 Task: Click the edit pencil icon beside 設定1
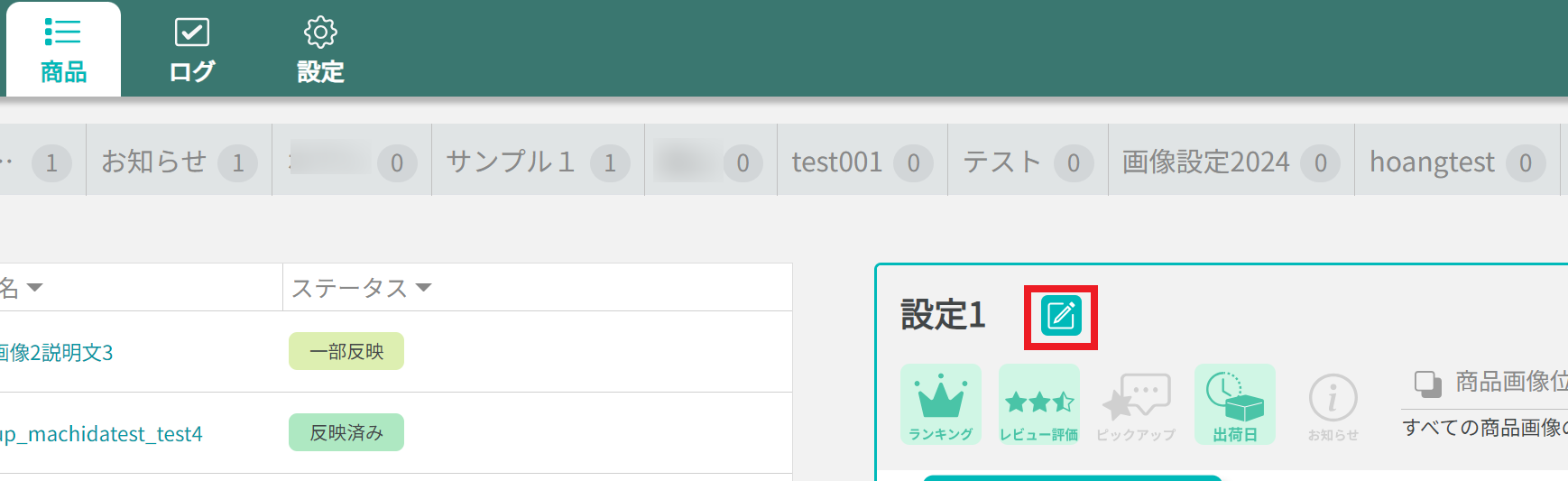tap(1061, 317)
